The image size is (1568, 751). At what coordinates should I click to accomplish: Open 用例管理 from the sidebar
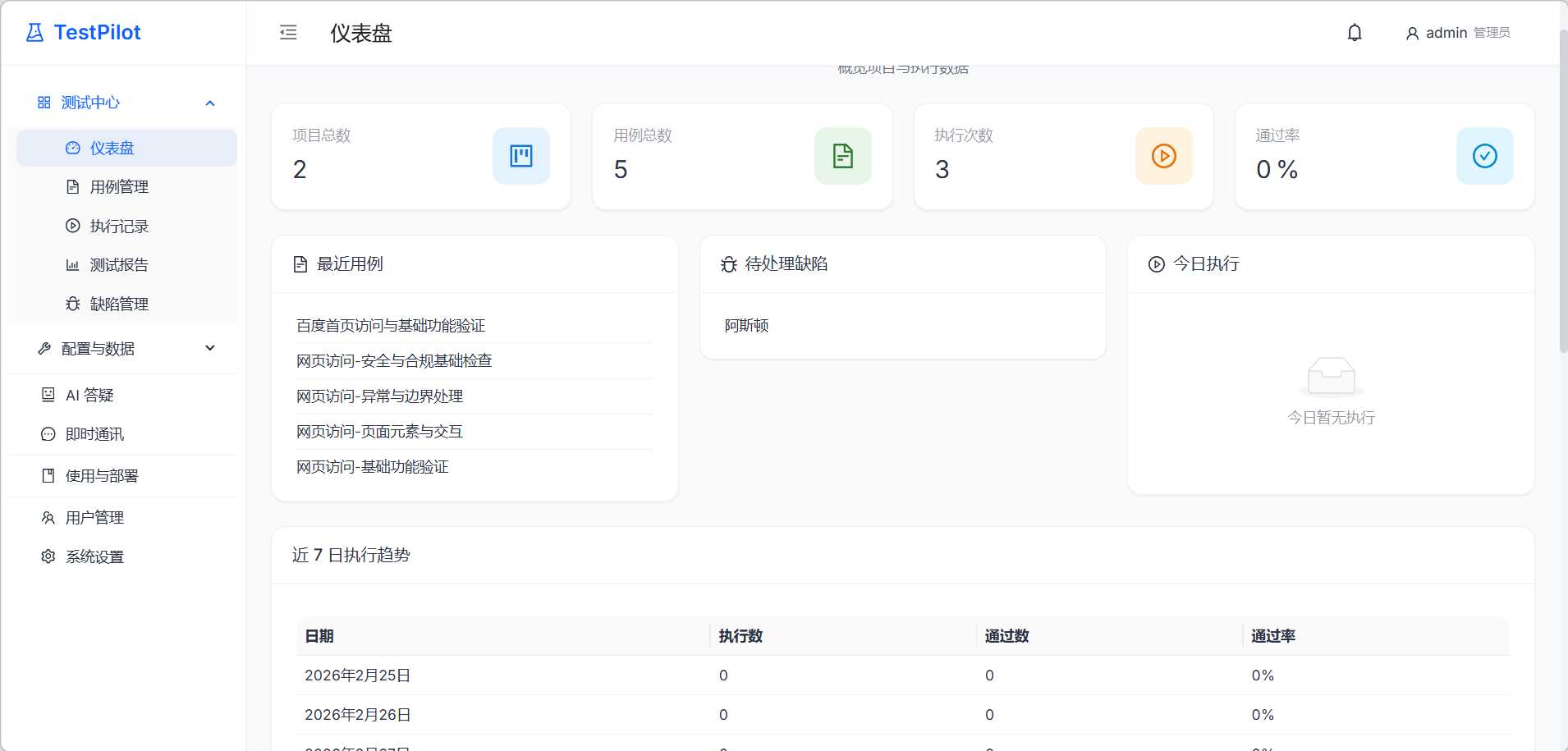119,187
